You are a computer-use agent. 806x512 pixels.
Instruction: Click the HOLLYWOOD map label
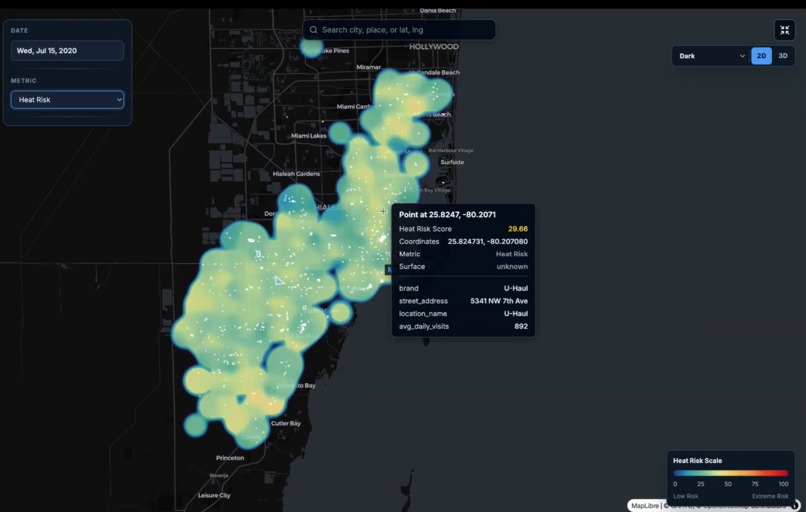pos(434,47)
